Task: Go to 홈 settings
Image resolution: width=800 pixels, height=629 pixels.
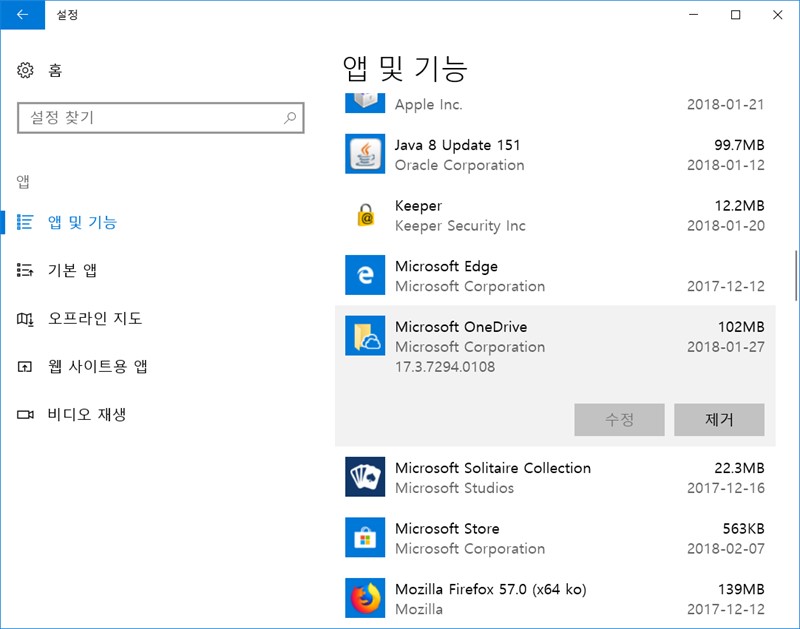Action: (x=55, y=70)
